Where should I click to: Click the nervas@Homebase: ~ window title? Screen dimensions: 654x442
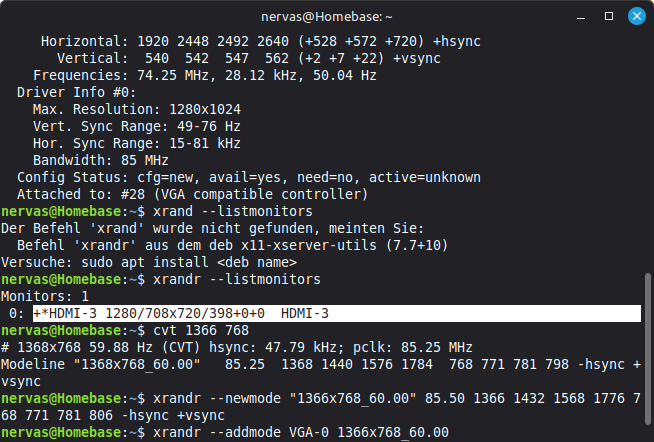pos(326,16)
